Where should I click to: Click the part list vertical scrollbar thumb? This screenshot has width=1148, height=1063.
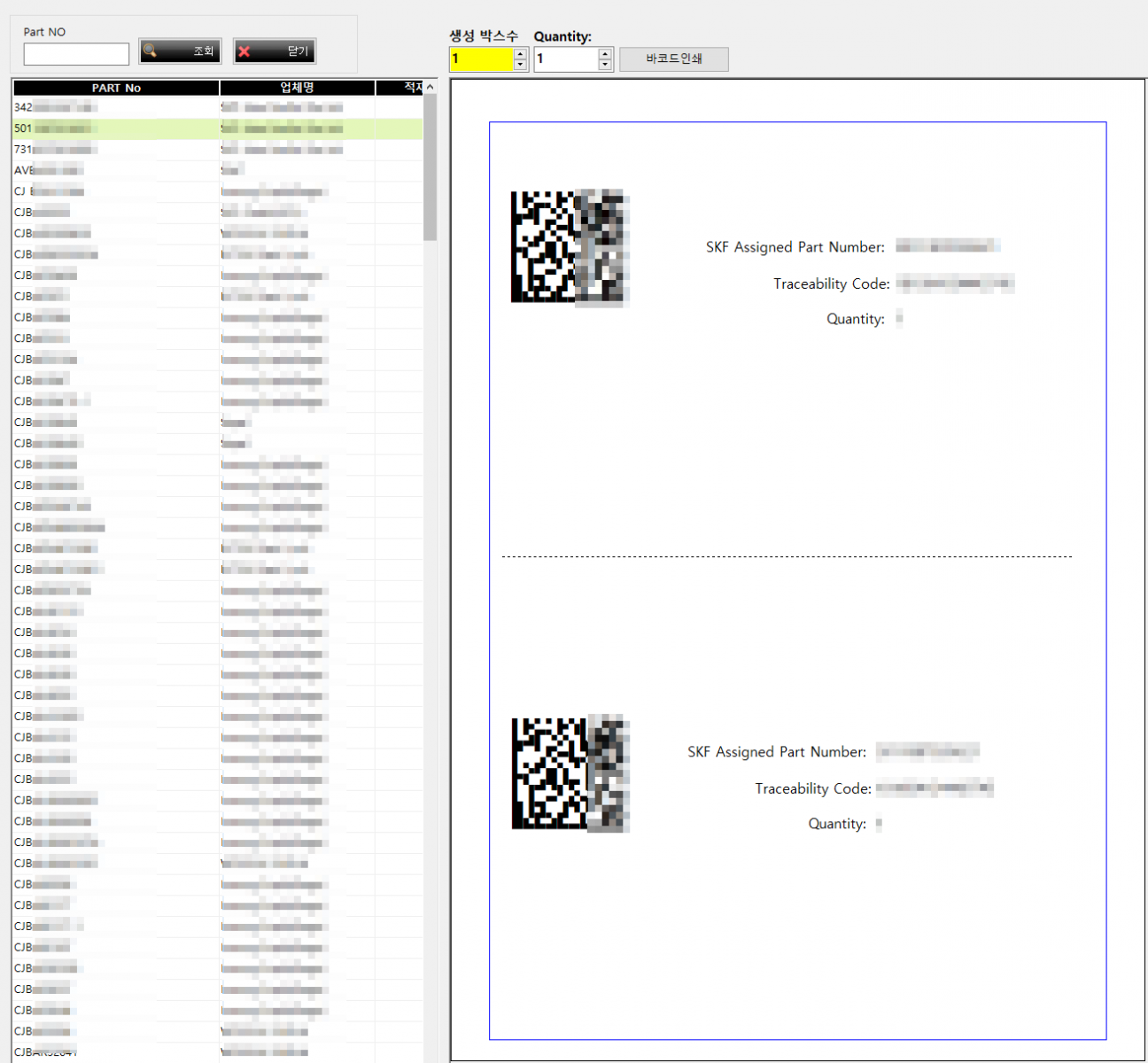point(430,167)
